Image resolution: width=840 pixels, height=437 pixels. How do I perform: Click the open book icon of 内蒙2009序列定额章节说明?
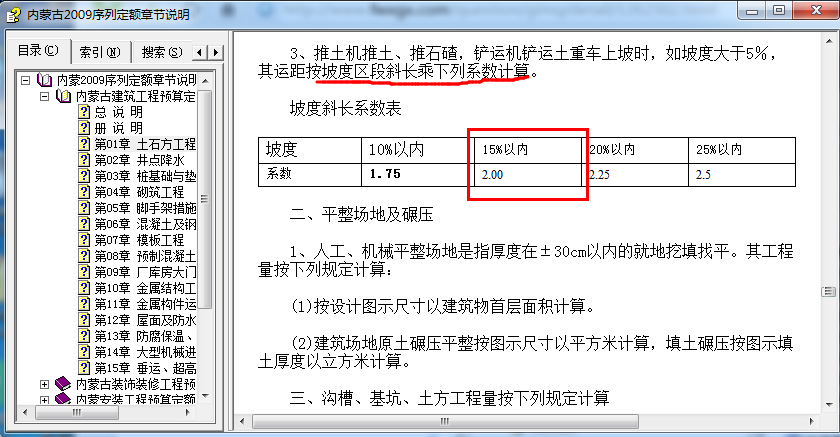tap(44, 80)
